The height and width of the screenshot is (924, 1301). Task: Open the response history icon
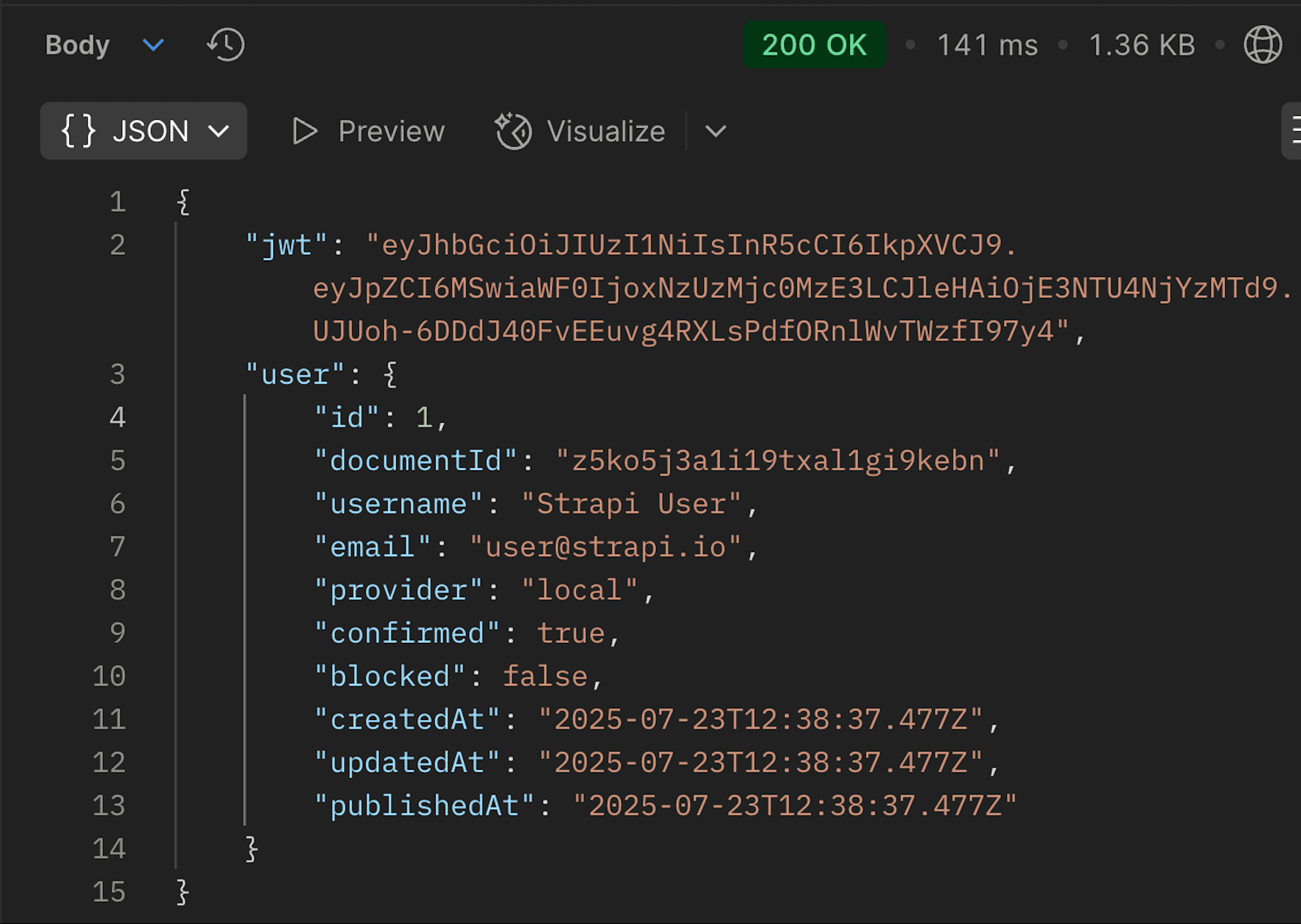(x=226, y=45)
